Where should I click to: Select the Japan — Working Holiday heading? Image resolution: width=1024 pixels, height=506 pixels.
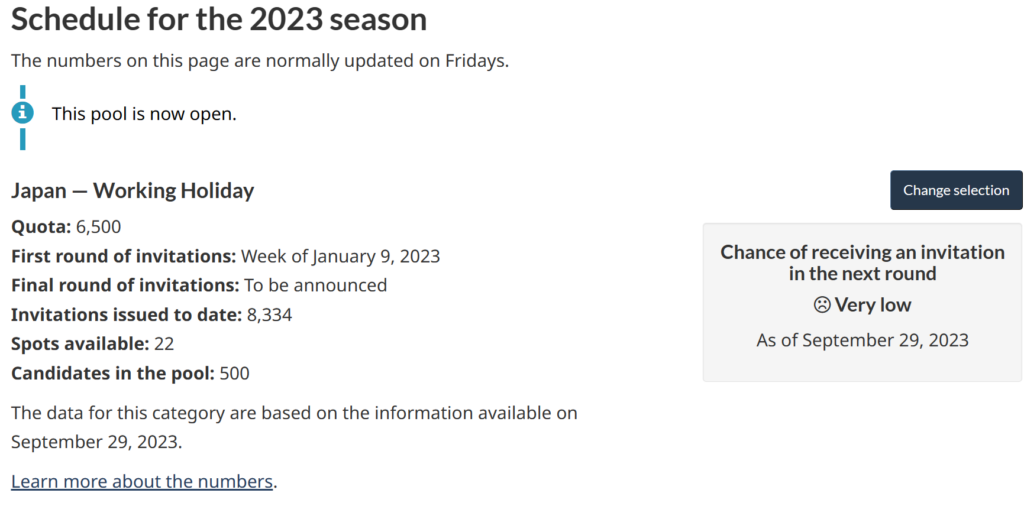(133, 191)
